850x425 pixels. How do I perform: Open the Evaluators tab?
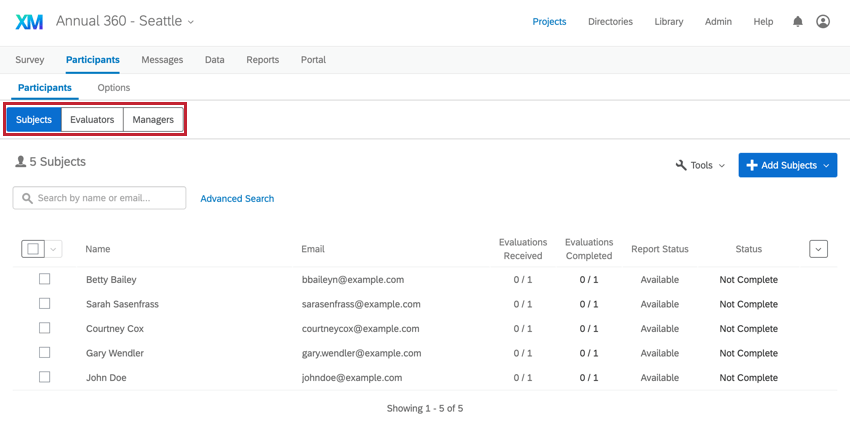tap(92, 120)
